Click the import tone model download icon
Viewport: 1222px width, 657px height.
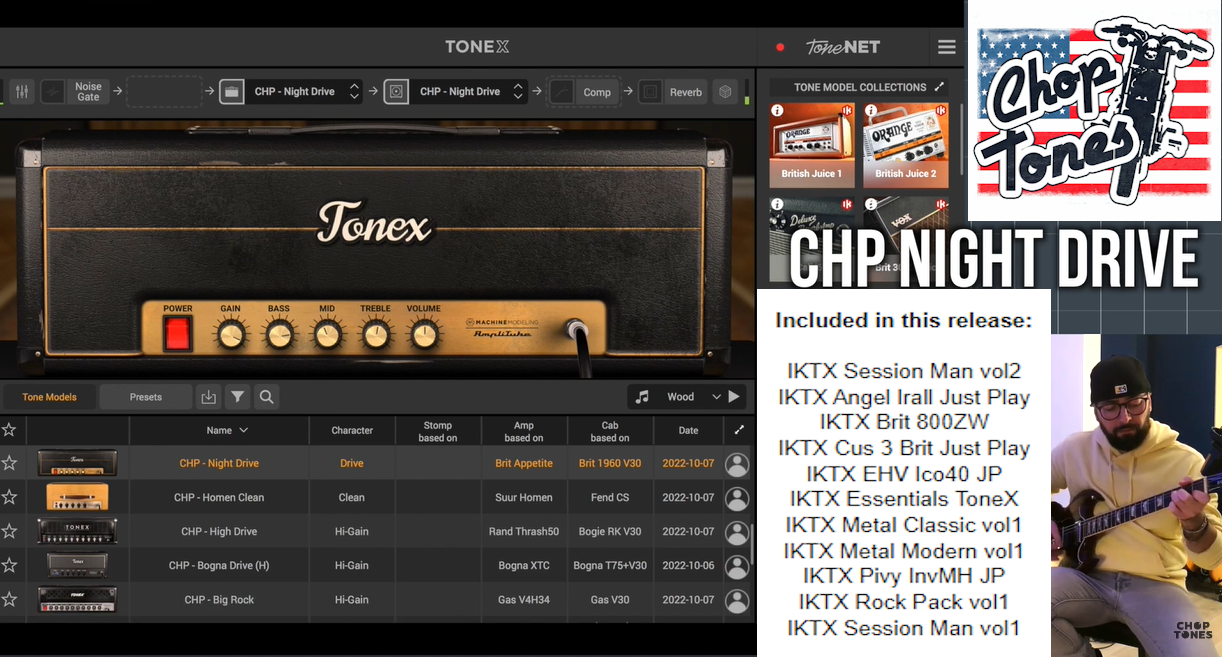208,397
